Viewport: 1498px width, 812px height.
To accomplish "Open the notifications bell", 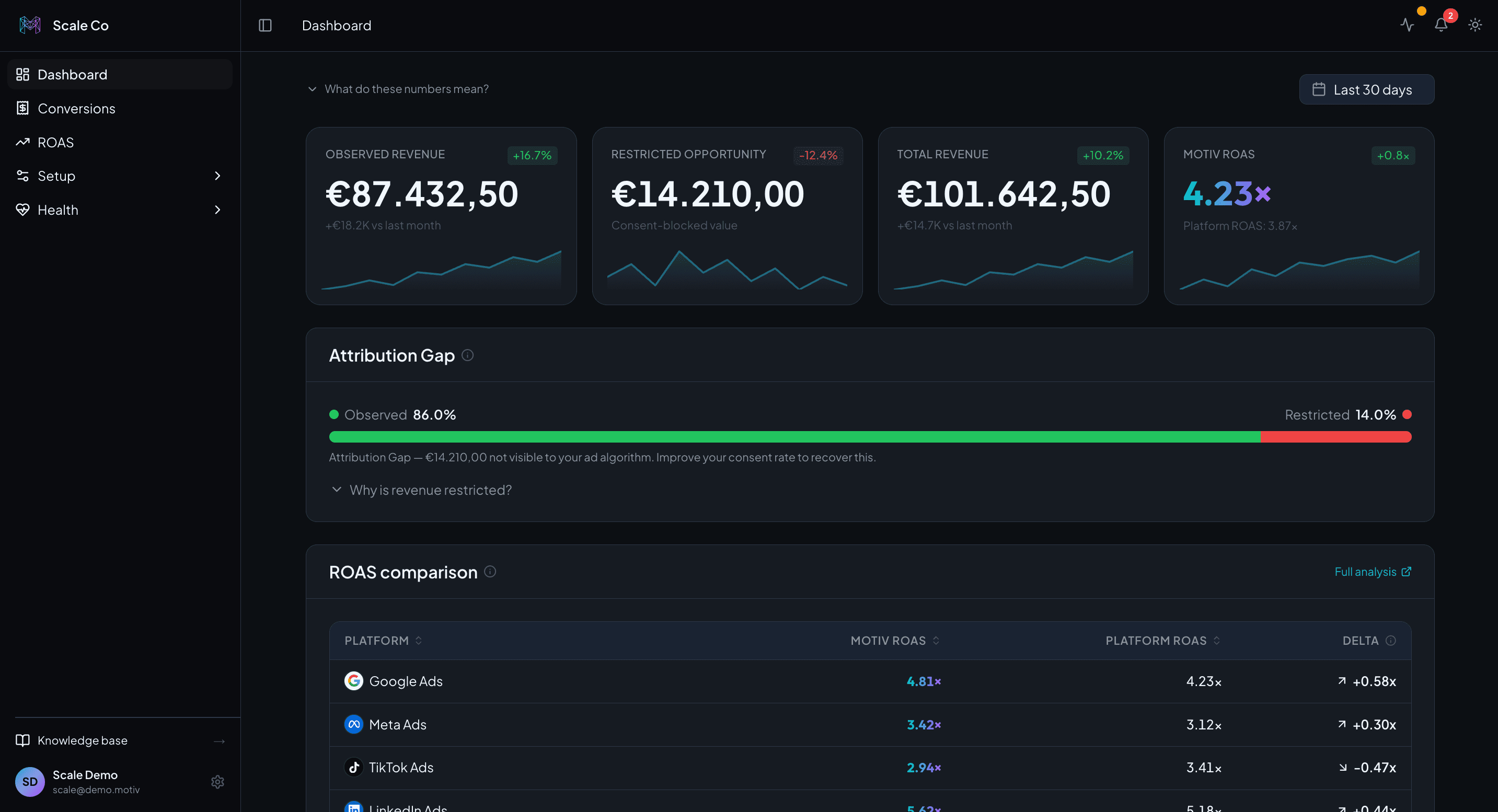I will pos(1441,25).
